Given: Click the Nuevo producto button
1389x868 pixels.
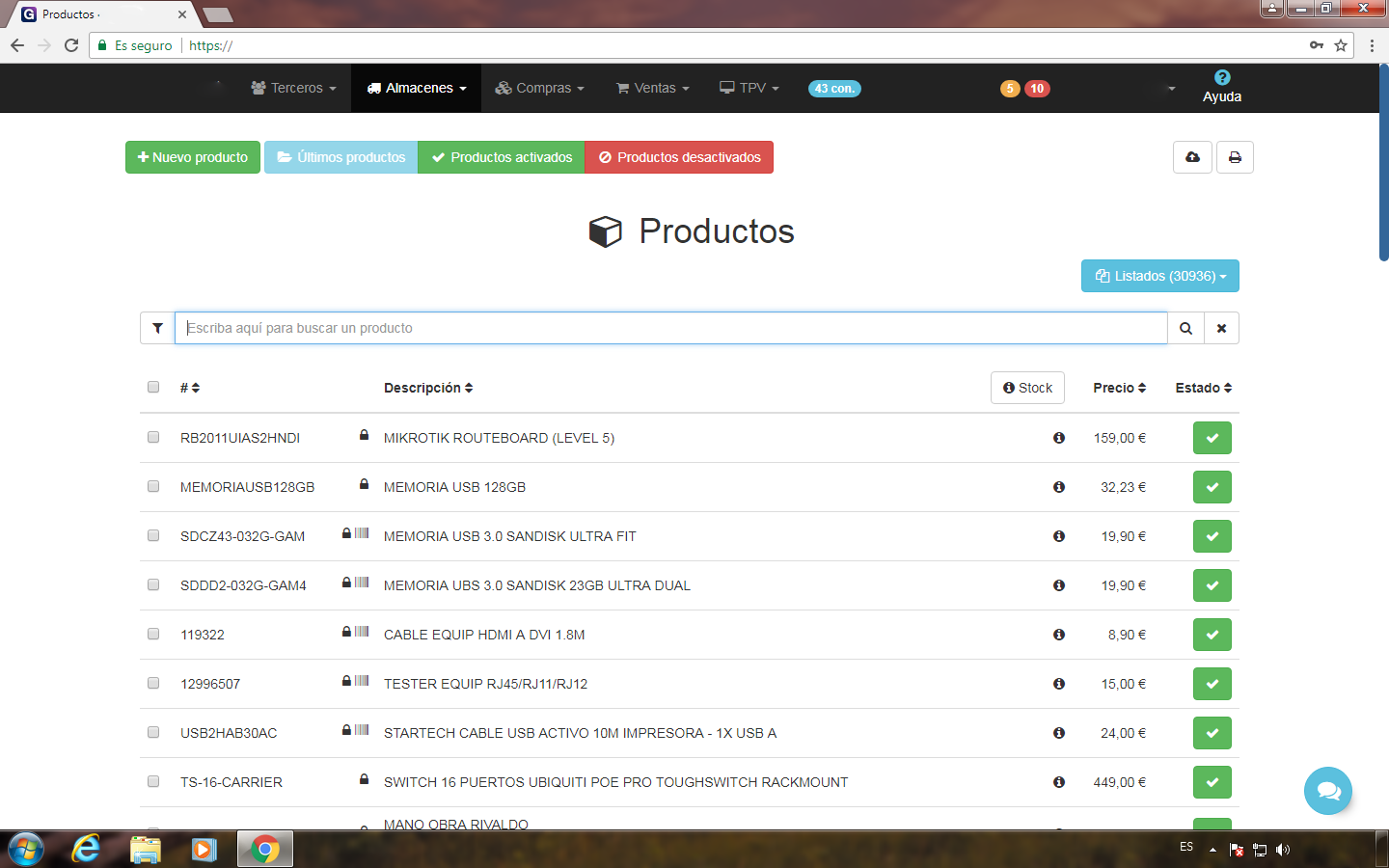Looking at the screenshot, I should (193, 157).
